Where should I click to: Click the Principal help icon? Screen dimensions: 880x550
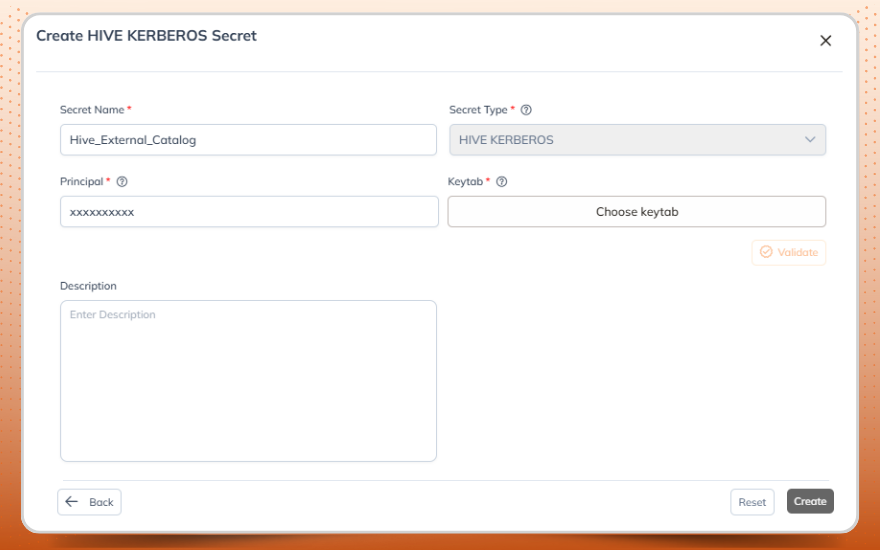tap(122, 182)
